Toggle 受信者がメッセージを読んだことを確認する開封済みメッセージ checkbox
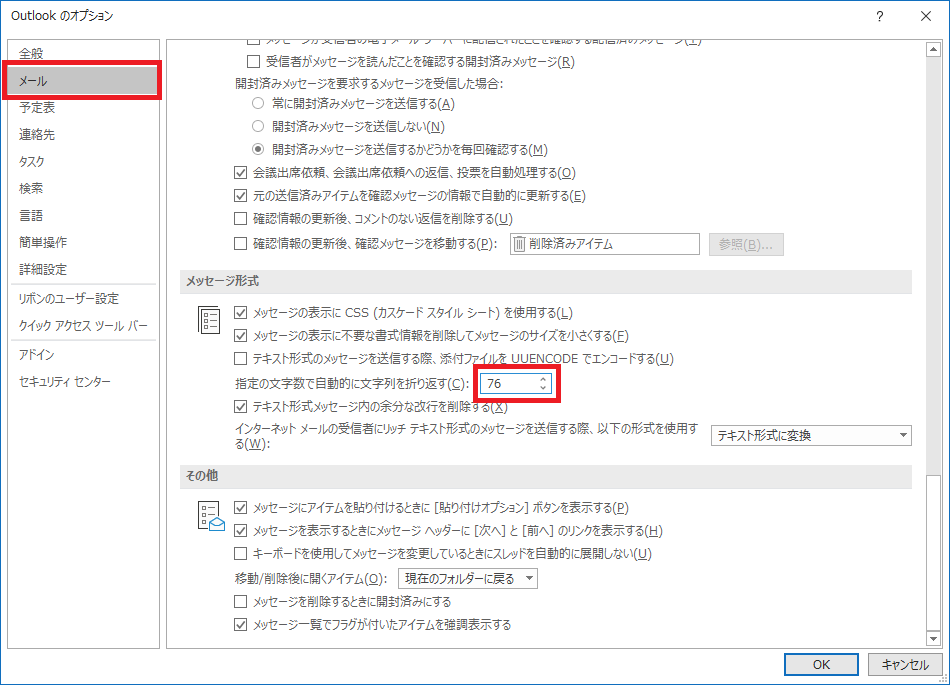The height and width of the screenshot is (685, 950). [x=253, y=61]
